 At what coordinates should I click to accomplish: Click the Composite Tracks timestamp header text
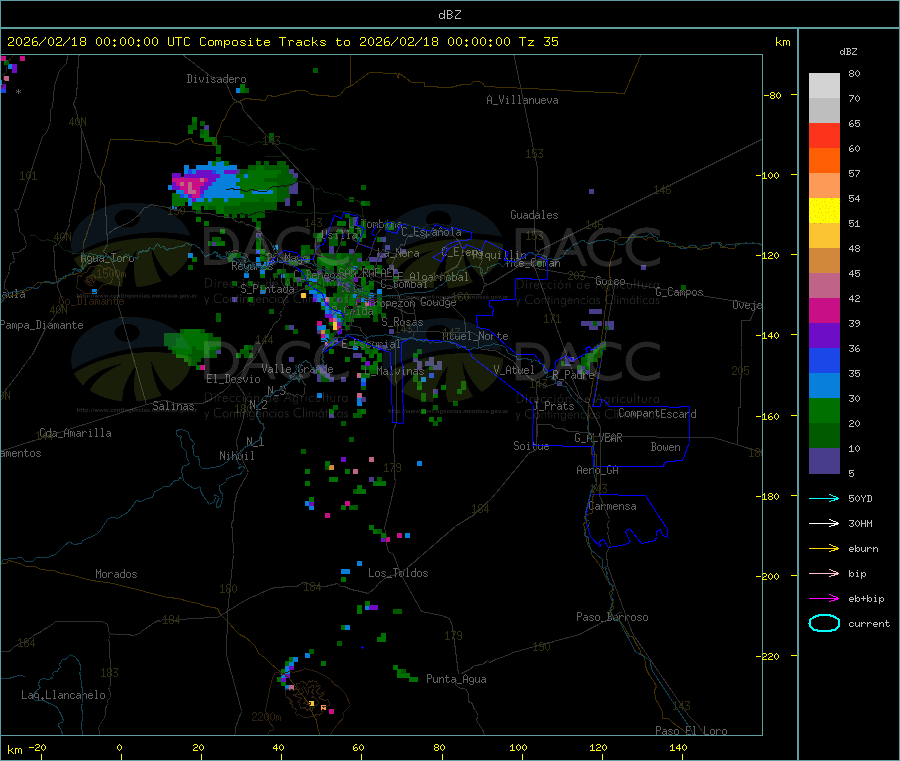[282, 42]
